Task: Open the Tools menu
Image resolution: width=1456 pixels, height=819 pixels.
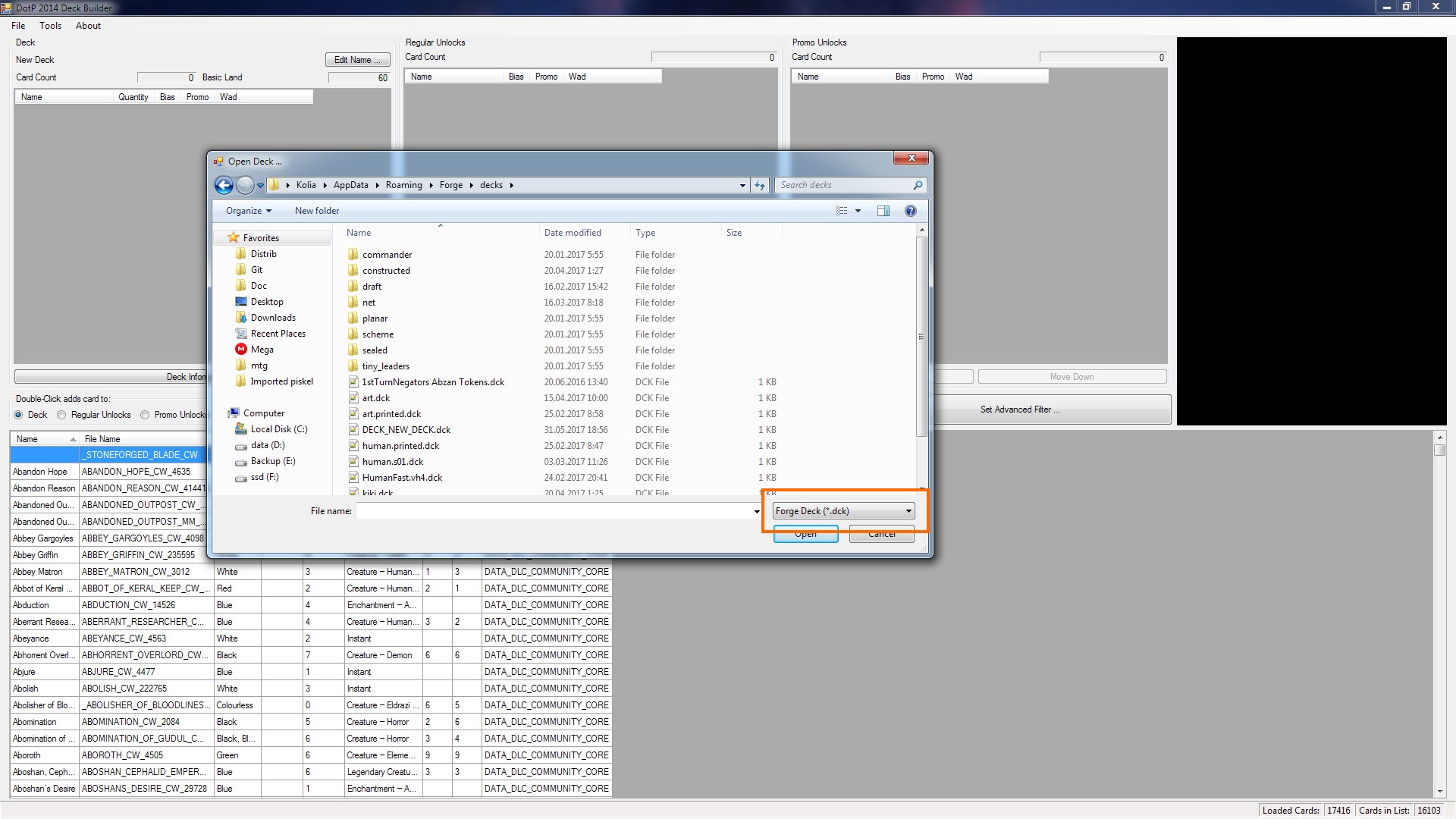Action: (51, 26)
